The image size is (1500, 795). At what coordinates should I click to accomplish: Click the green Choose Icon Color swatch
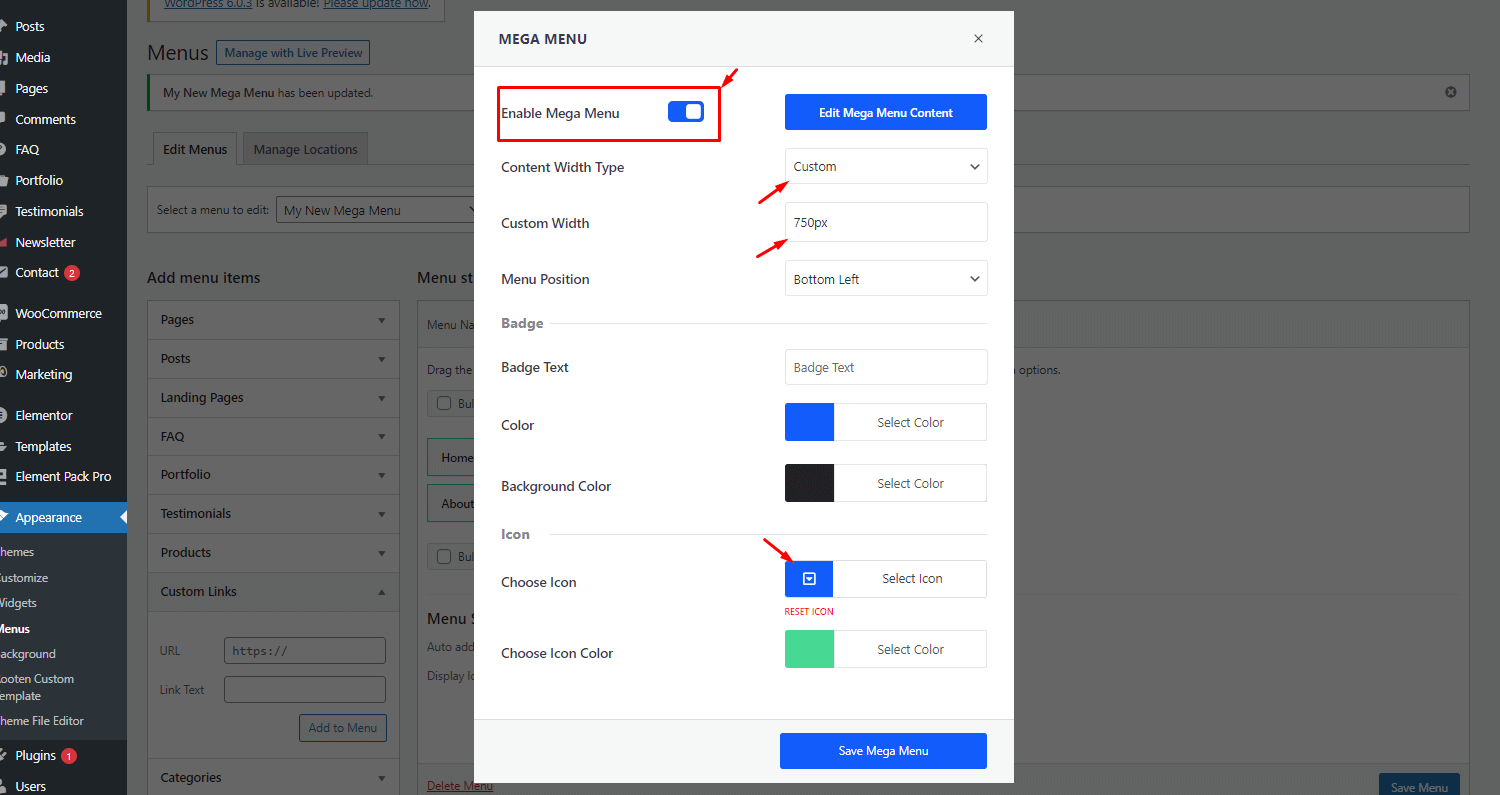pos(808,648)
